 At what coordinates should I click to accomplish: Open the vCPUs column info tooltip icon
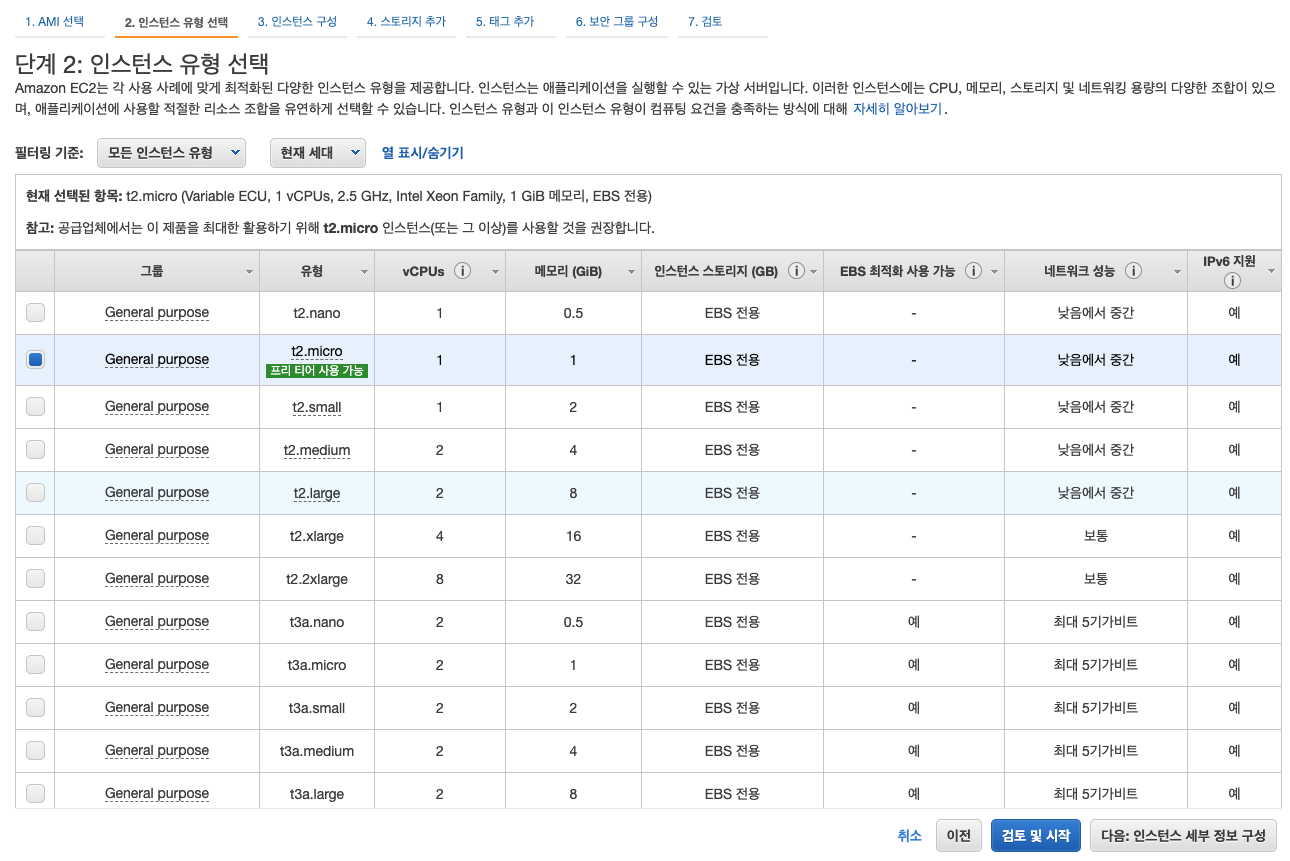pyautogui.click(x=462, y=271)
